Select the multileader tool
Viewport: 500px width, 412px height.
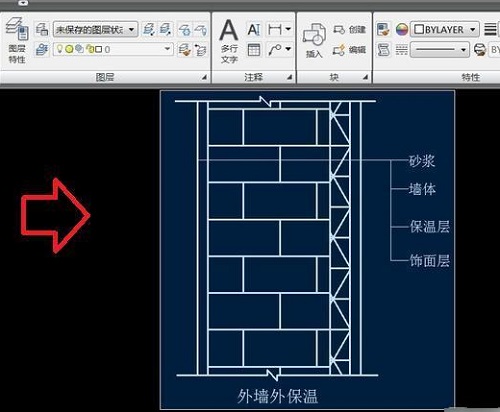(275, 50)
